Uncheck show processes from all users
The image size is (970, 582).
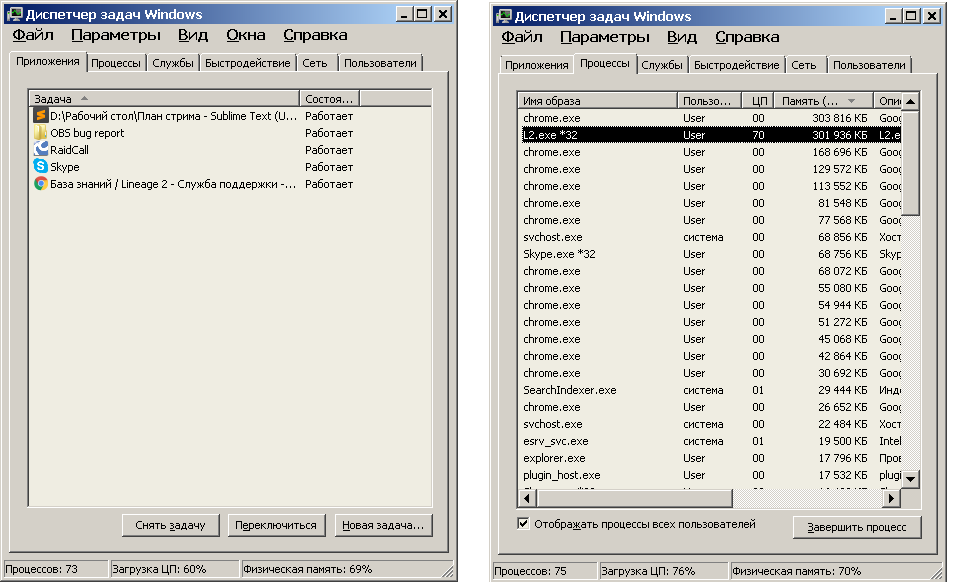(x=523, y=524)
